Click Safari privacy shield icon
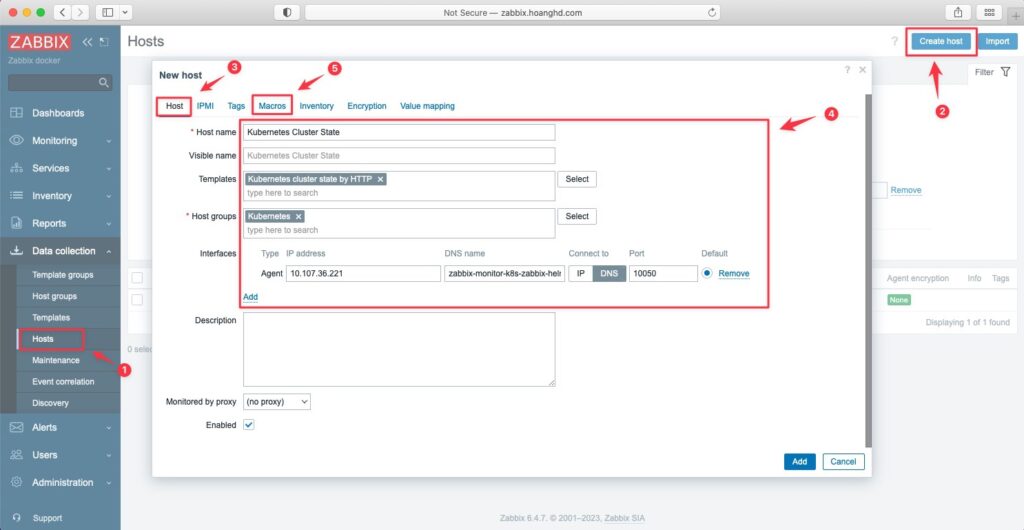The image size is (1024, 530). tap(286, 12)
